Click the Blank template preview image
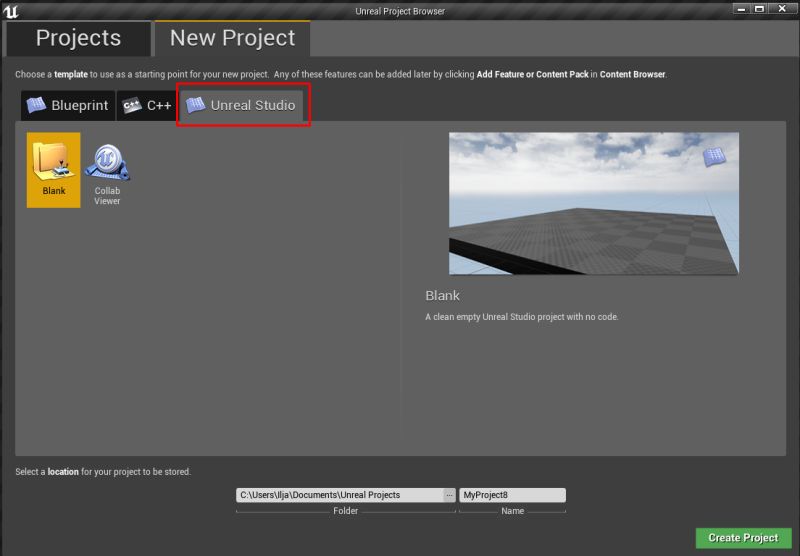Screen dimensions: 800x556 (x=593, y=204)
